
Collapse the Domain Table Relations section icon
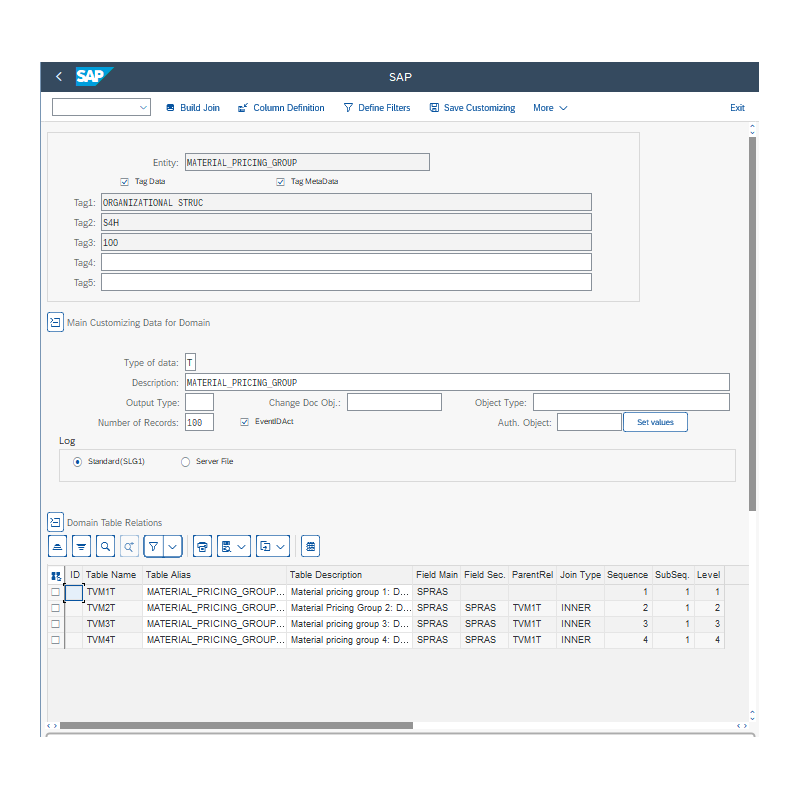pyautogui.click(x=55, y=521)
